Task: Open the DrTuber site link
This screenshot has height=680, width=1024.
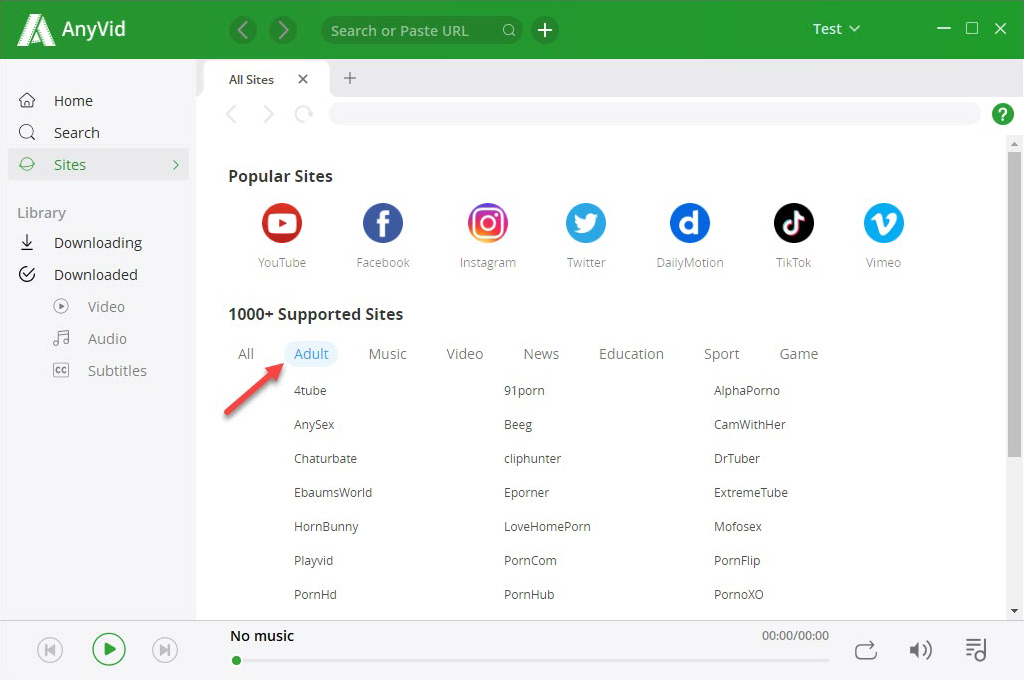Action: point(737,459)
